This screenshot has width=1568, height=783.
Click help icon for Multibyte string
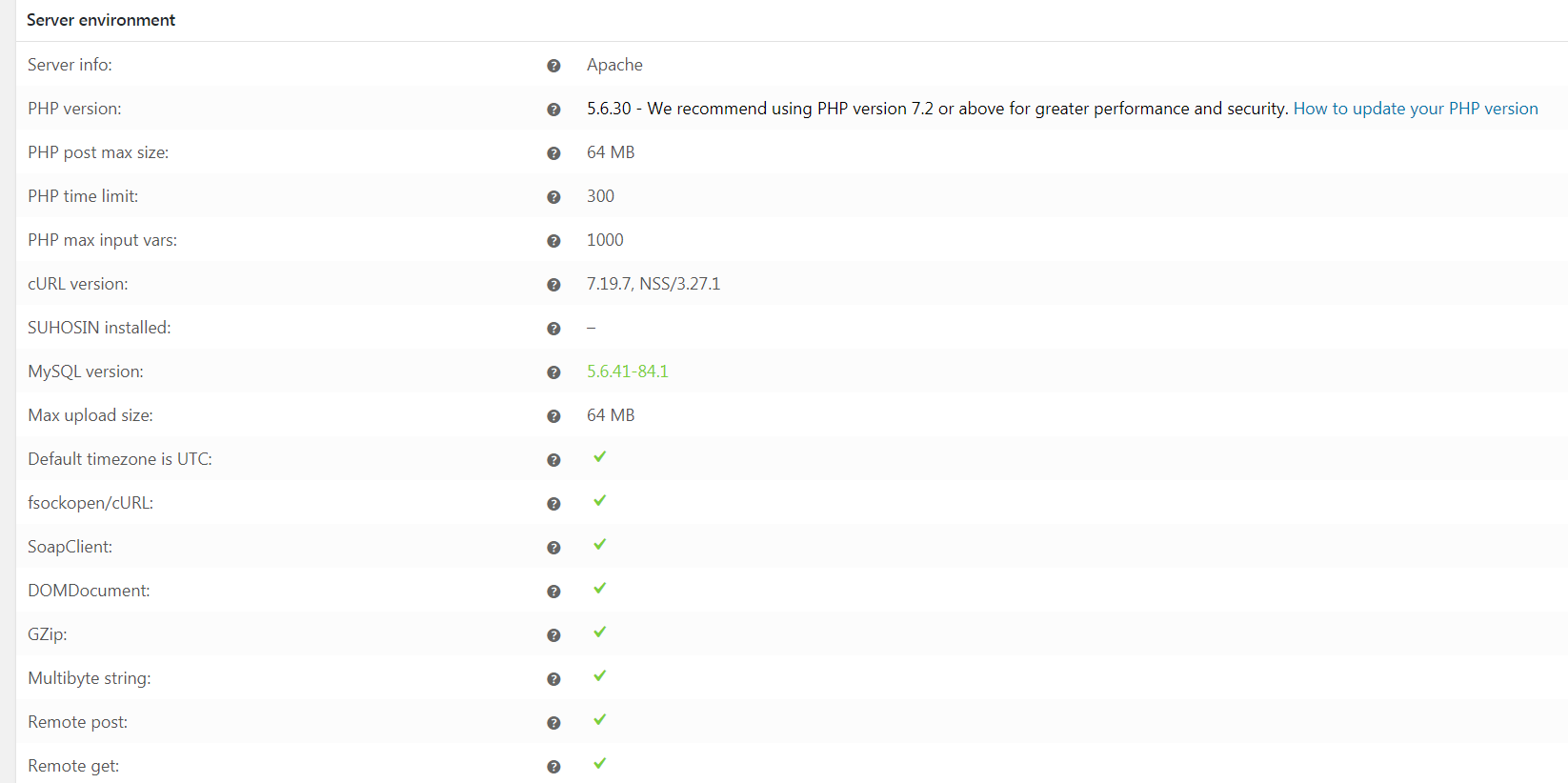[x=553, y=679]
